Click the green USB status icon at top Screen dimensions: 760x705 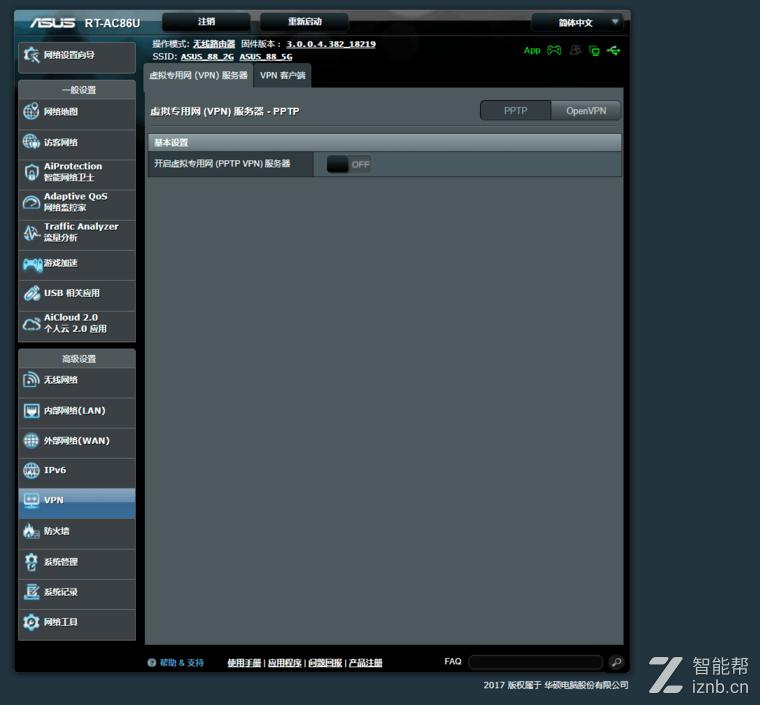tap(614, 50)
